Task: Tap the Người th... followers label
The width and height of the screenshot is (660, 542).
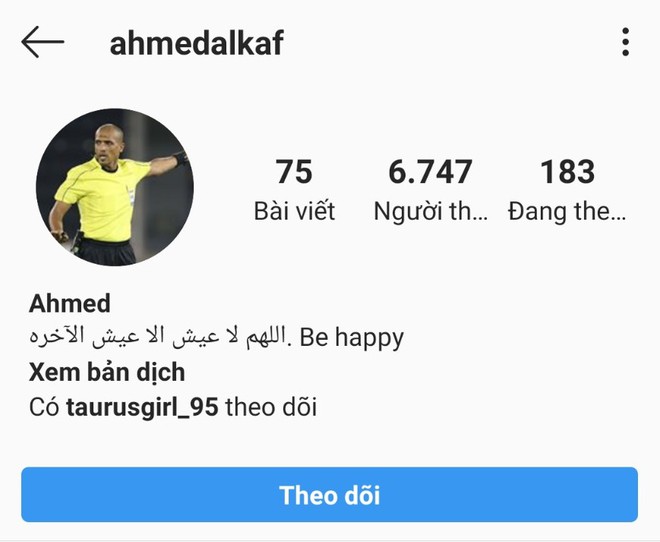Action: (431, 211)
